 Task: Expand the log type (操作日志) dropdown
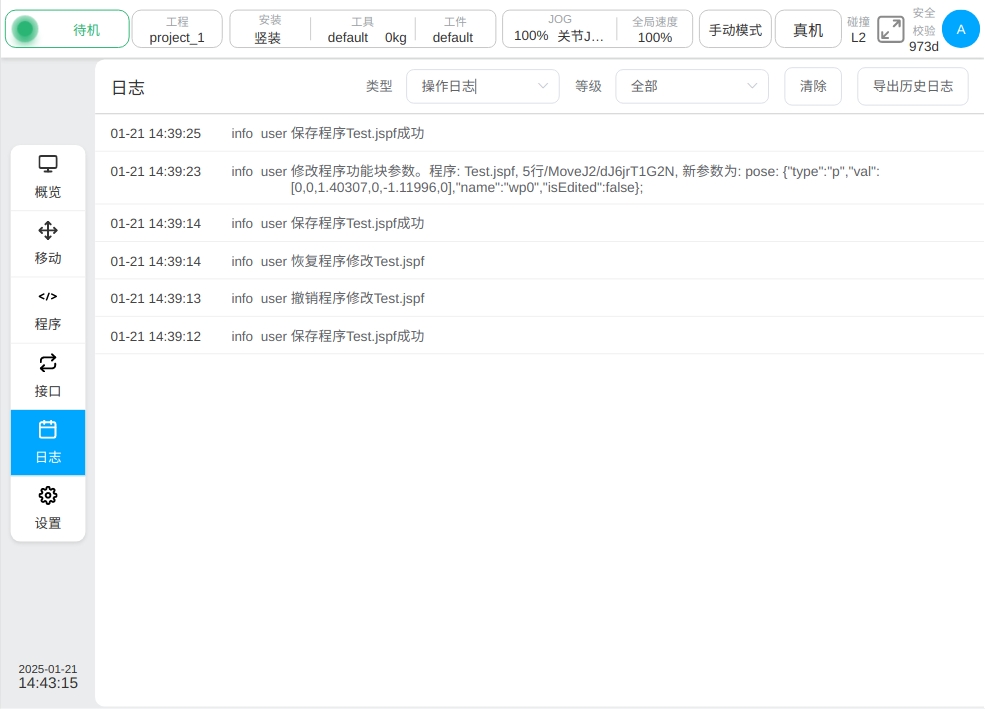tap(482, 87)
